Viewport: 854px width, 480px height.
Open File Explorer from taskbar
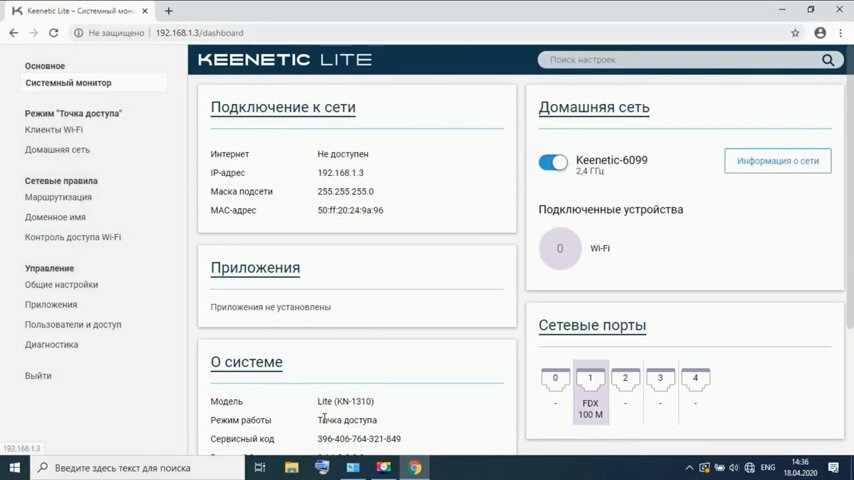coord(291,467)
